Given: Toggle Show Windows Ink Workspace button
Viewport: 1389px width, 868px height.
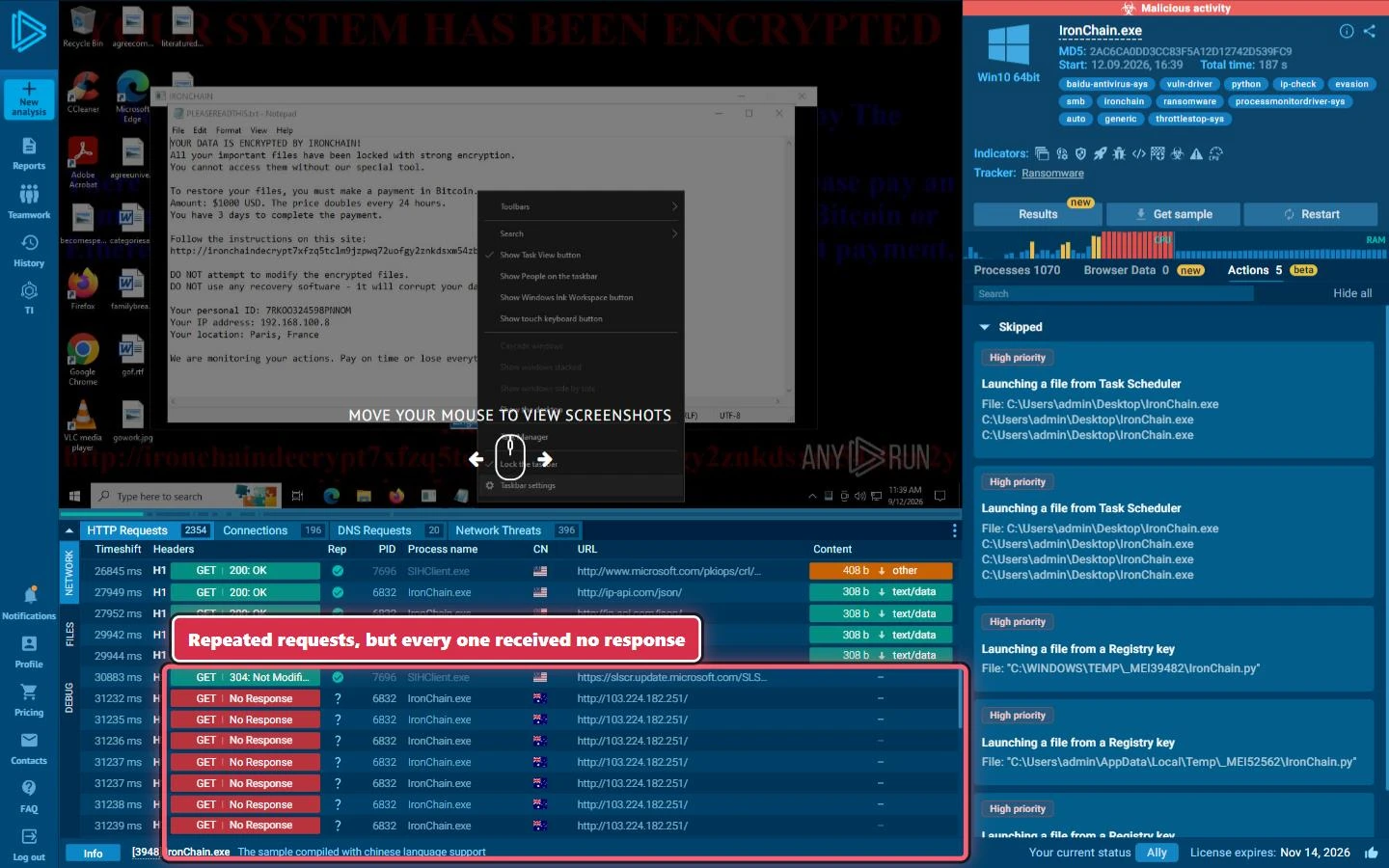Looking at the screenshot, I should (x=580, y=297).
